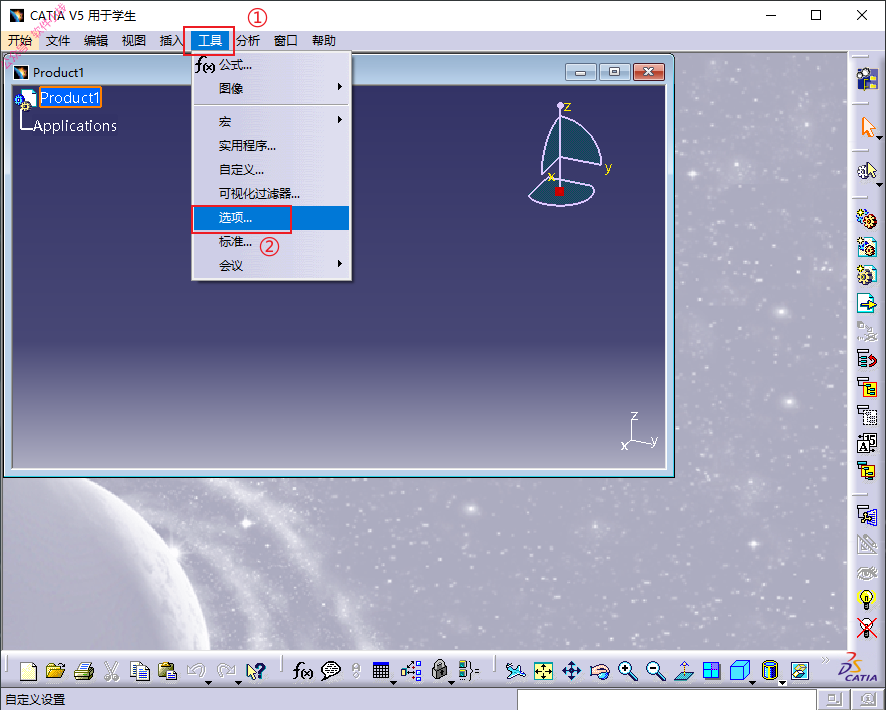Click the New Part icon in right toolbar

click(x=866, y=275)
